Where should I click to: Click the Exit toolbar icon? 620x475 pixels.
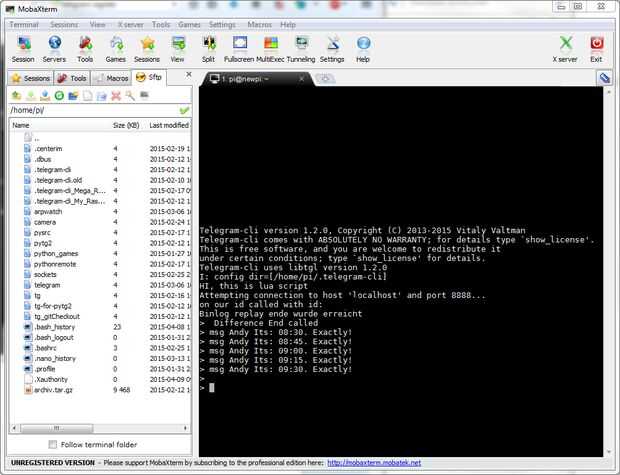coord(596,49)
